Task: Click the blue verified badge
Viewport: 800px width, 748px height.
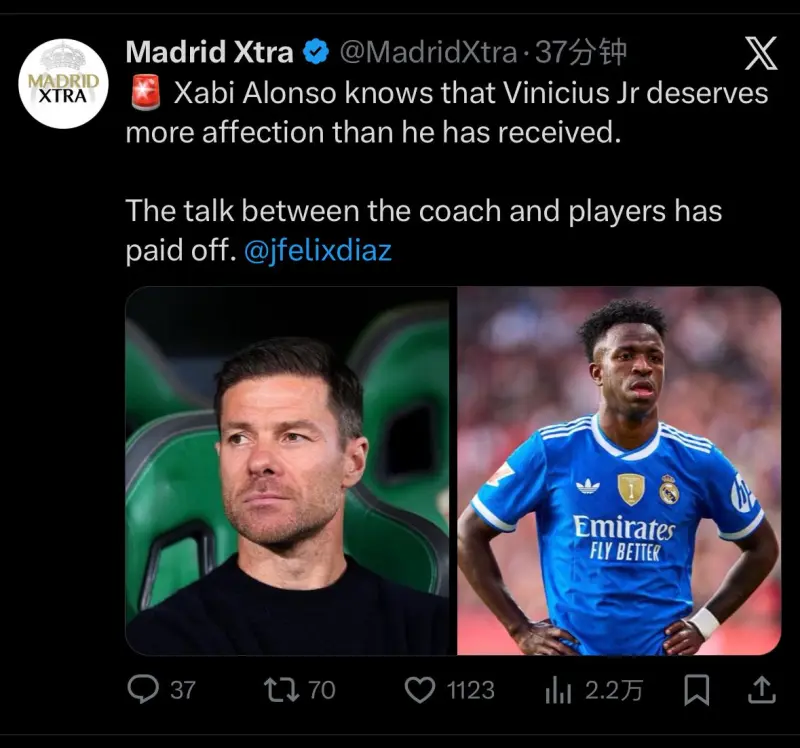Action: click(317, 52)
